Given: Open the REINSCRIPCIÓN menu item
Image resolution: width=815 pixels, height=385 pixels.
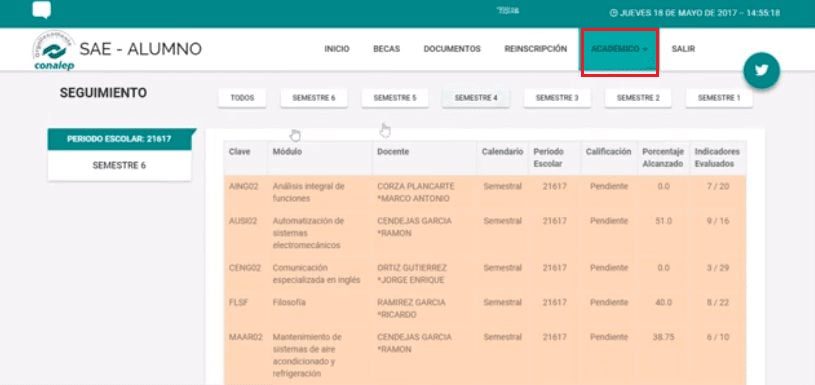Looking at the screenshot, I should click(535, 49).
